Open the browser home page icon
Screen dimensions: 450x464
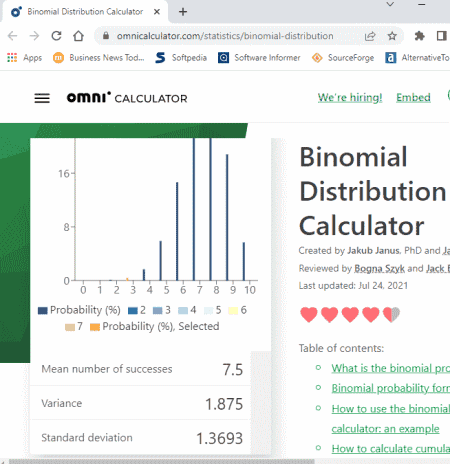click(78, 36)
